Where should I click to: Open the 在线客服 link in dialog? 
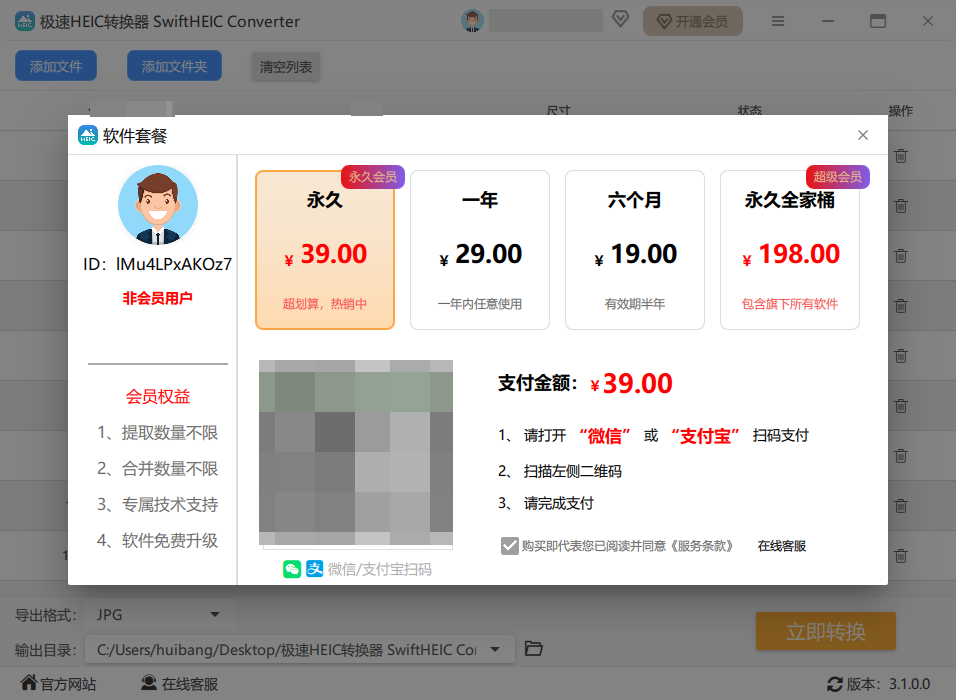pos(781,546)
